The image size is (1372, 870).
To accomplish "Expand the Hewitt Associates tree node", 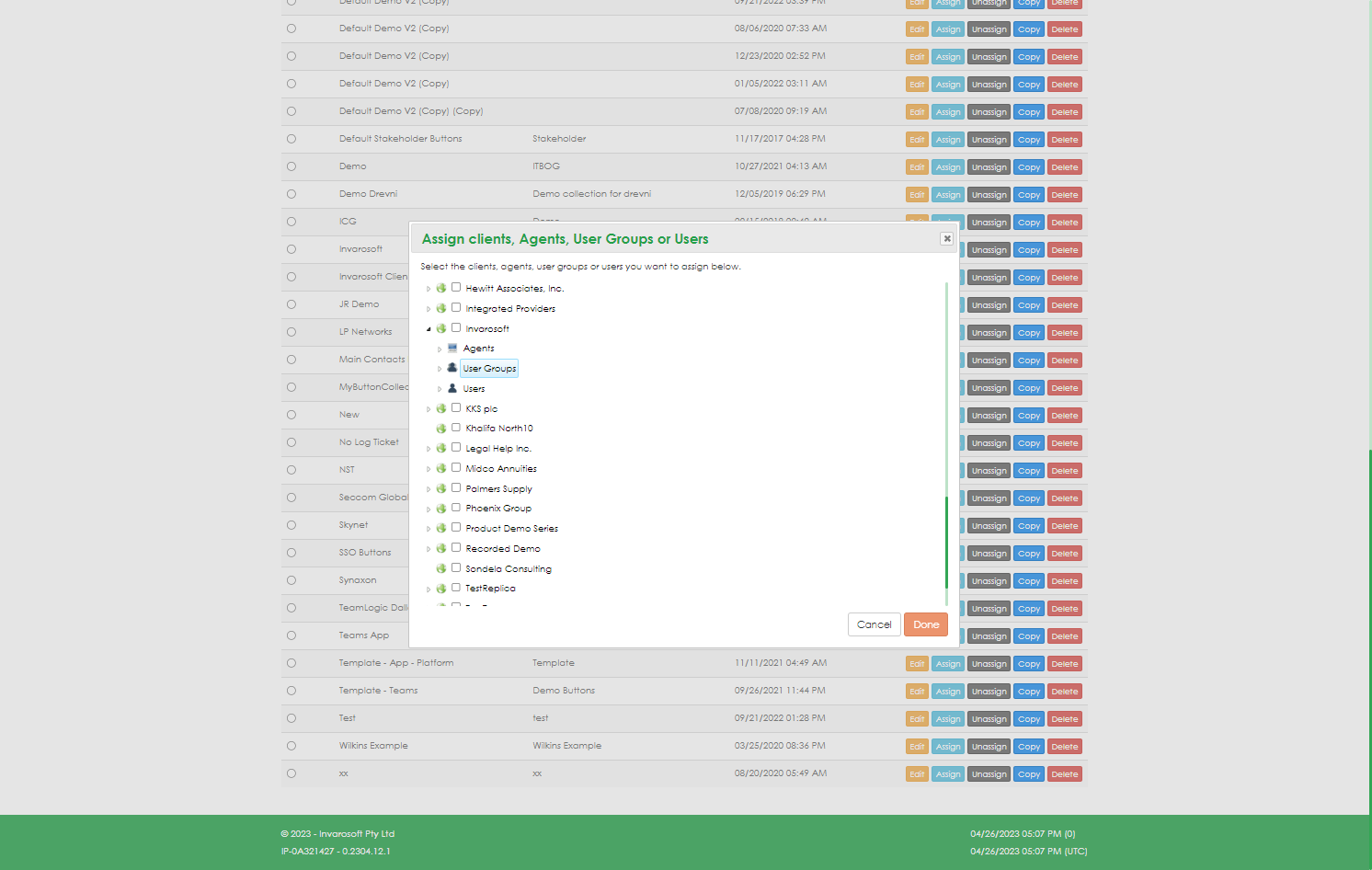I will click(429, 289).
